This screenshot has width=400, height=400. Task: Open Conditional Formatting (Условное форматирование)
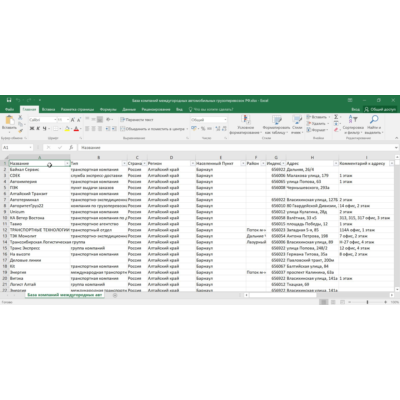pos(246,125)
